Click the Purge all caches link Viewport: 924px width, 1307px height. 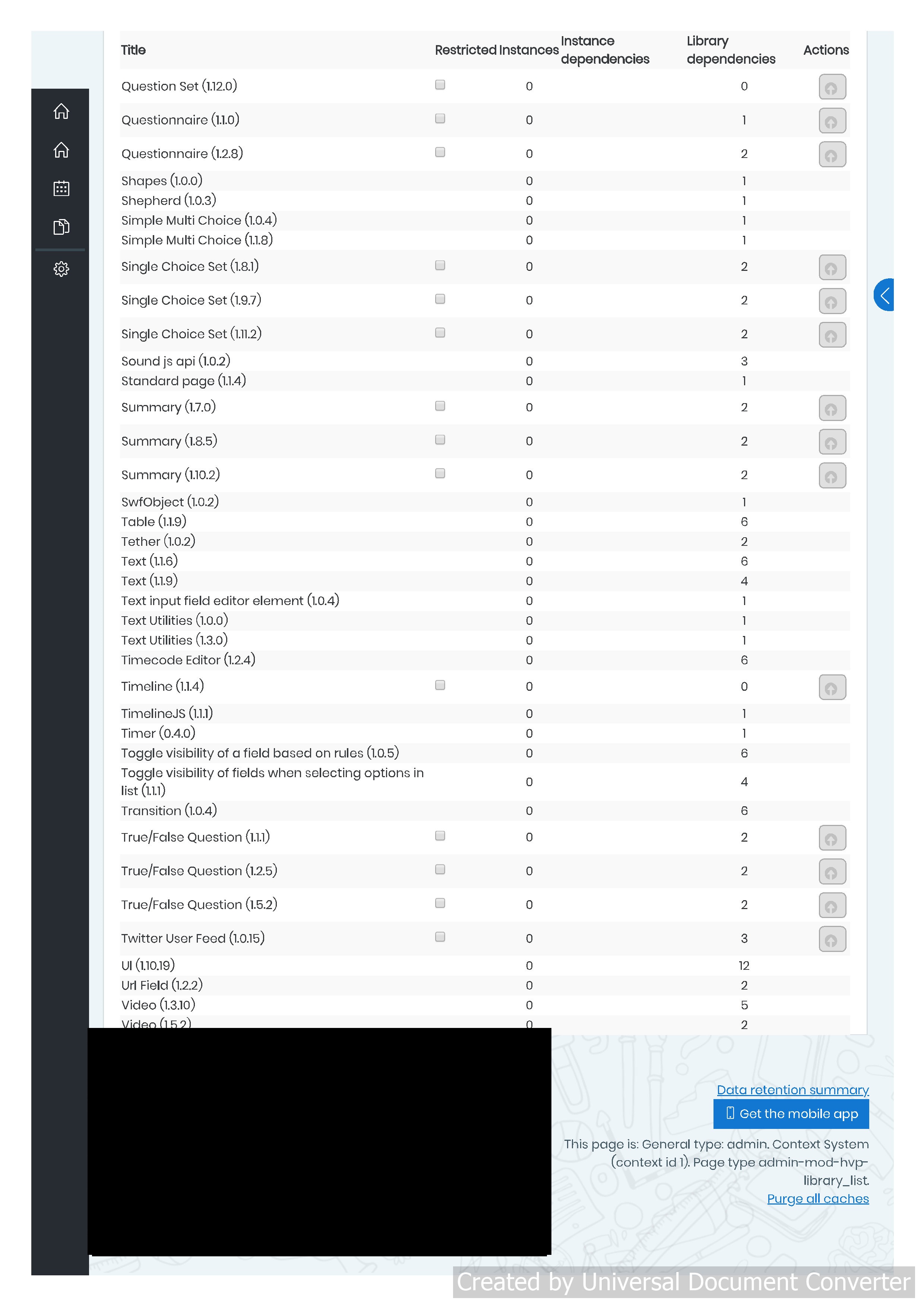click(x=817, y=1198)
